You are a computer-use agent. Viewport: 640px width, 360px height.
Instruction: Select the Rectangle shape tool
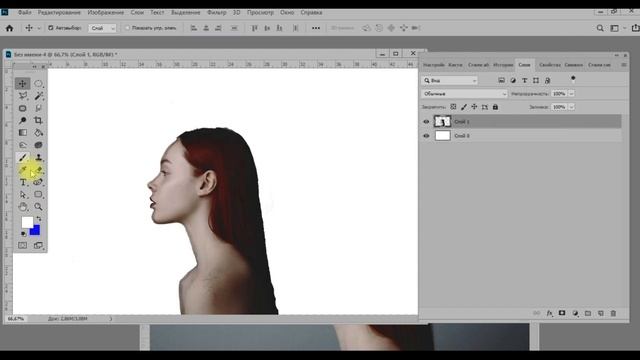pos(38,195)
